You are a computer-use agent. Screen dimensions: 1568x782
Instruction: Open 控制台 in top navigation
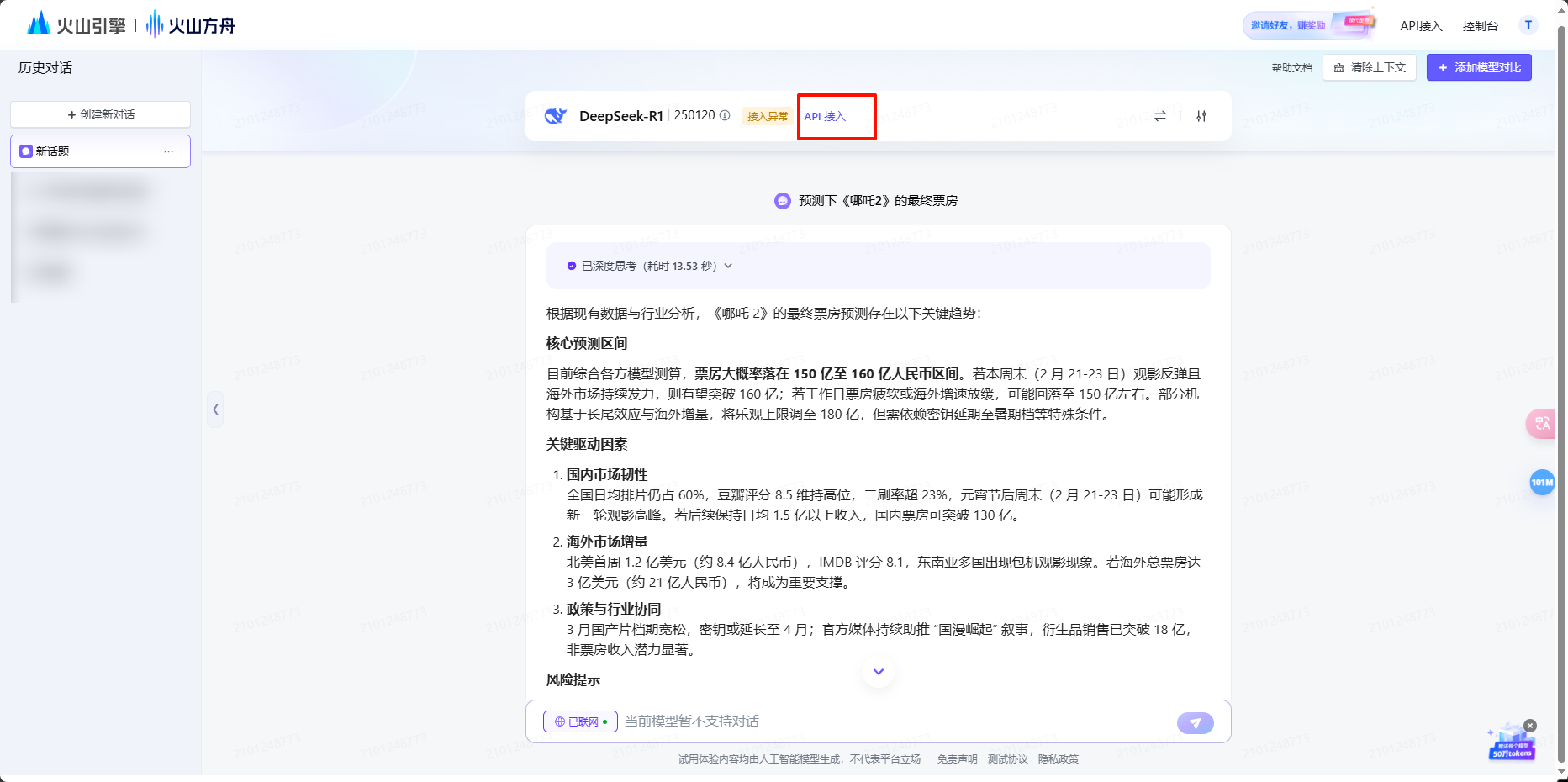1480,26
